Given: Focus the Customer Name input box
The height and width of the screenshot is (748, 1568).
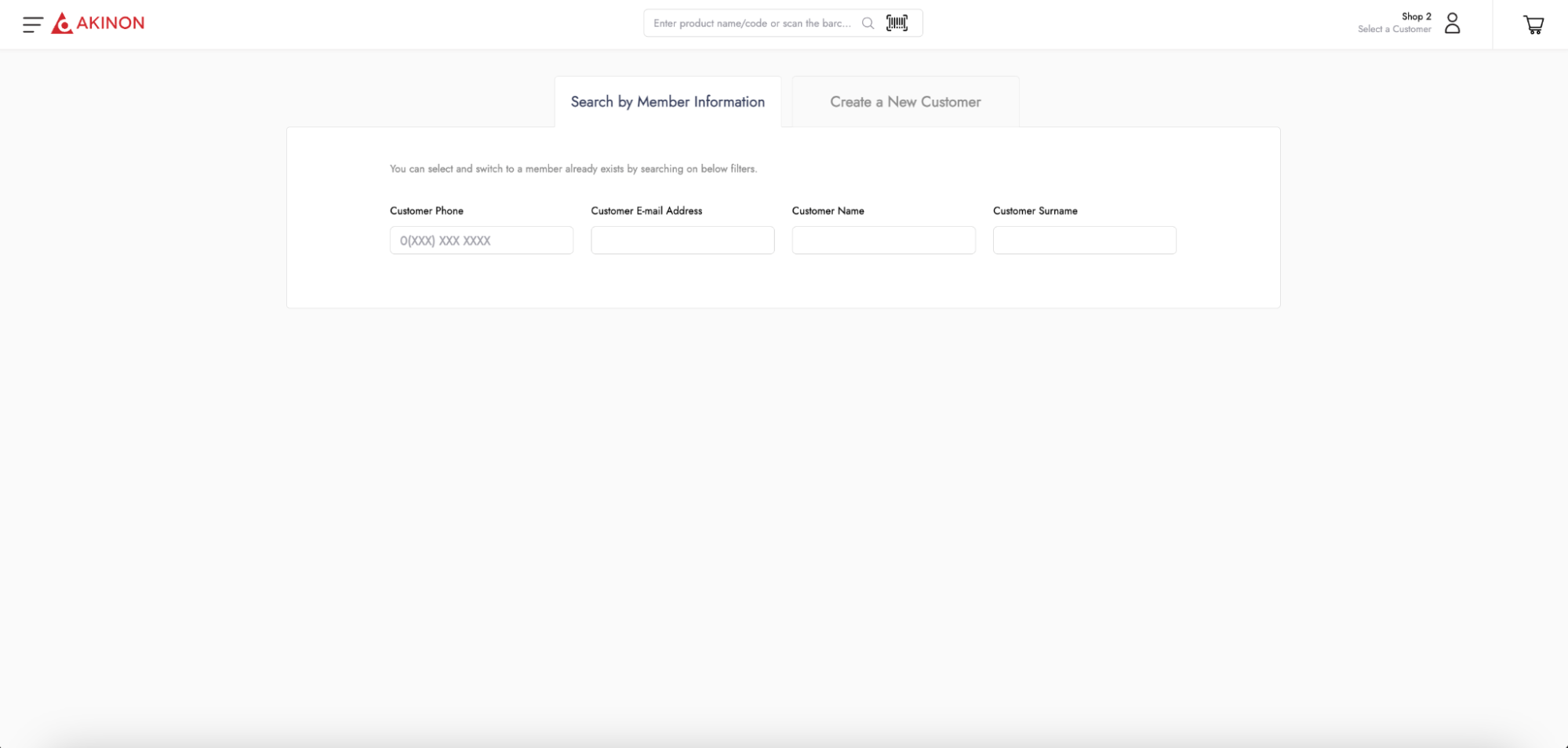Looking at the screenshot, I should [x=883, y=241].
